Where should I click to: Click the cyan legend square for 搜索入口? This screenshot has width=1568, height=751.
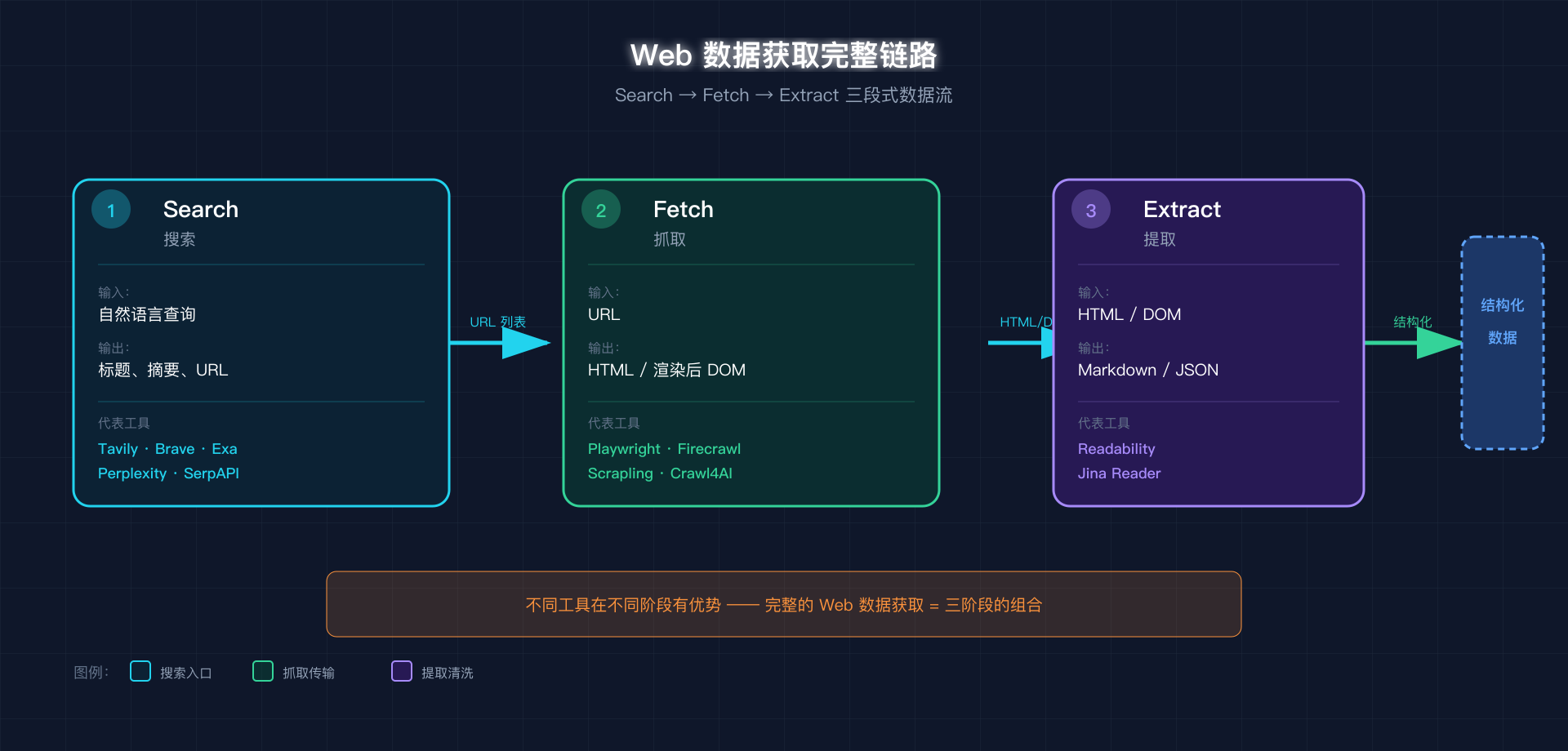(x=140, y=671)
